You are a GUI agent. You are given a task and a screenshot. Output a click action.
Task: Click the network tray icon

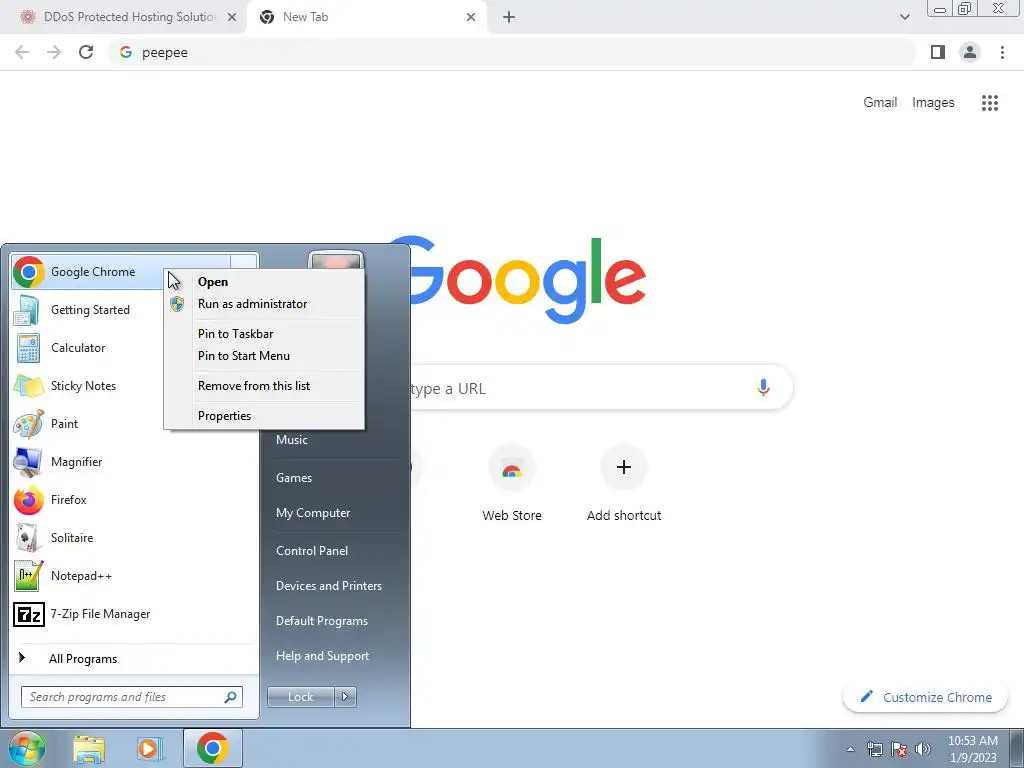pos(874,749)
